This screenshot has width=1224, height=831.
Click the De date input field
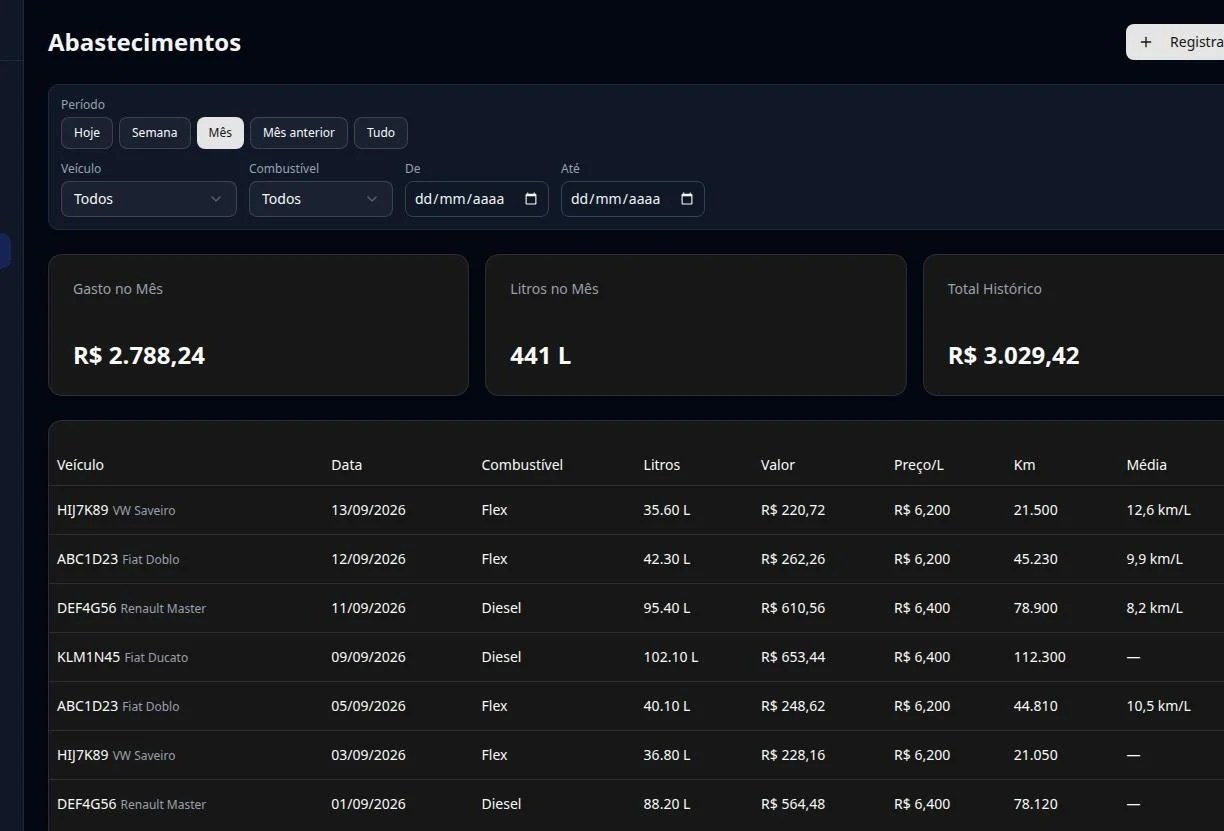coord(477,199)
